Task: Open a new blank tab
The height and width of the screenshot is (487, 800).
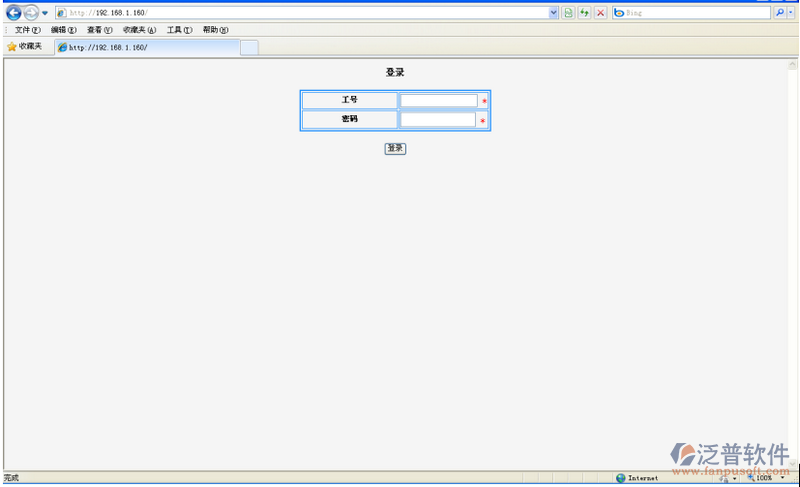Action: pos(249,47)
